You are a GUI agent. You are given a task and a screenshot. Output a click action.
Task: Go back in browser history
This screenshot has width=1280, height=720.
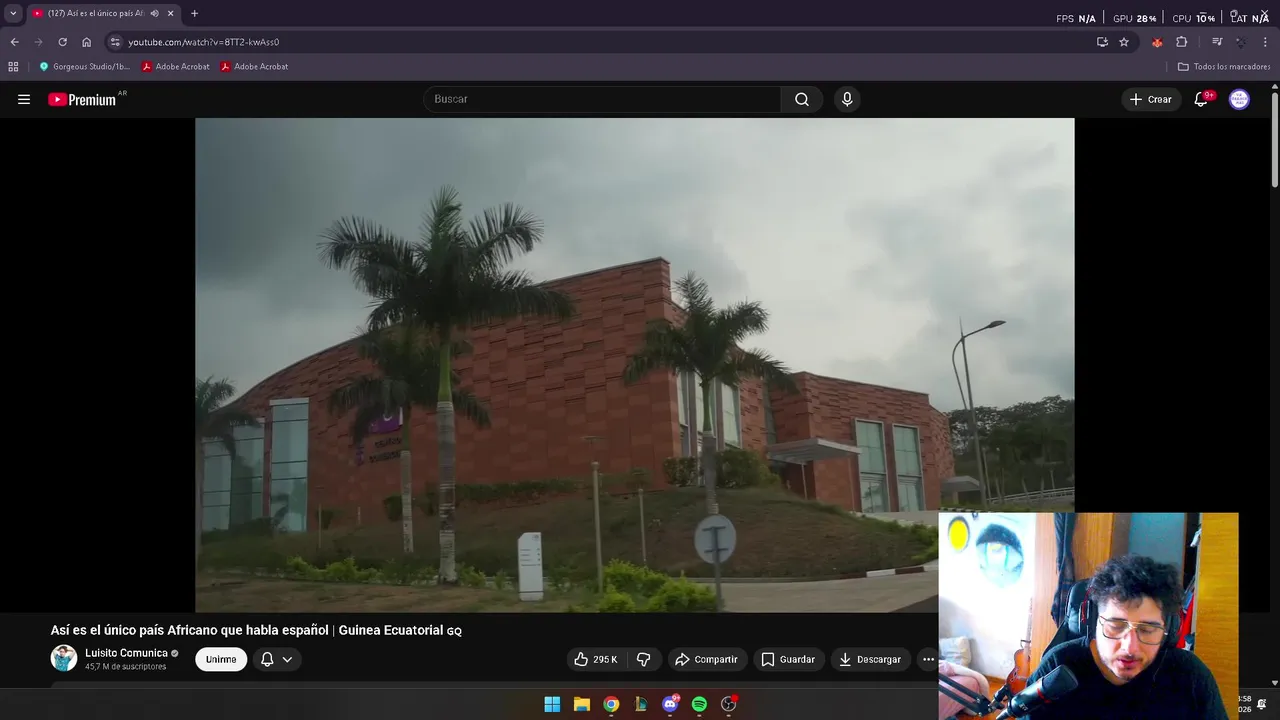coord(14,42)
